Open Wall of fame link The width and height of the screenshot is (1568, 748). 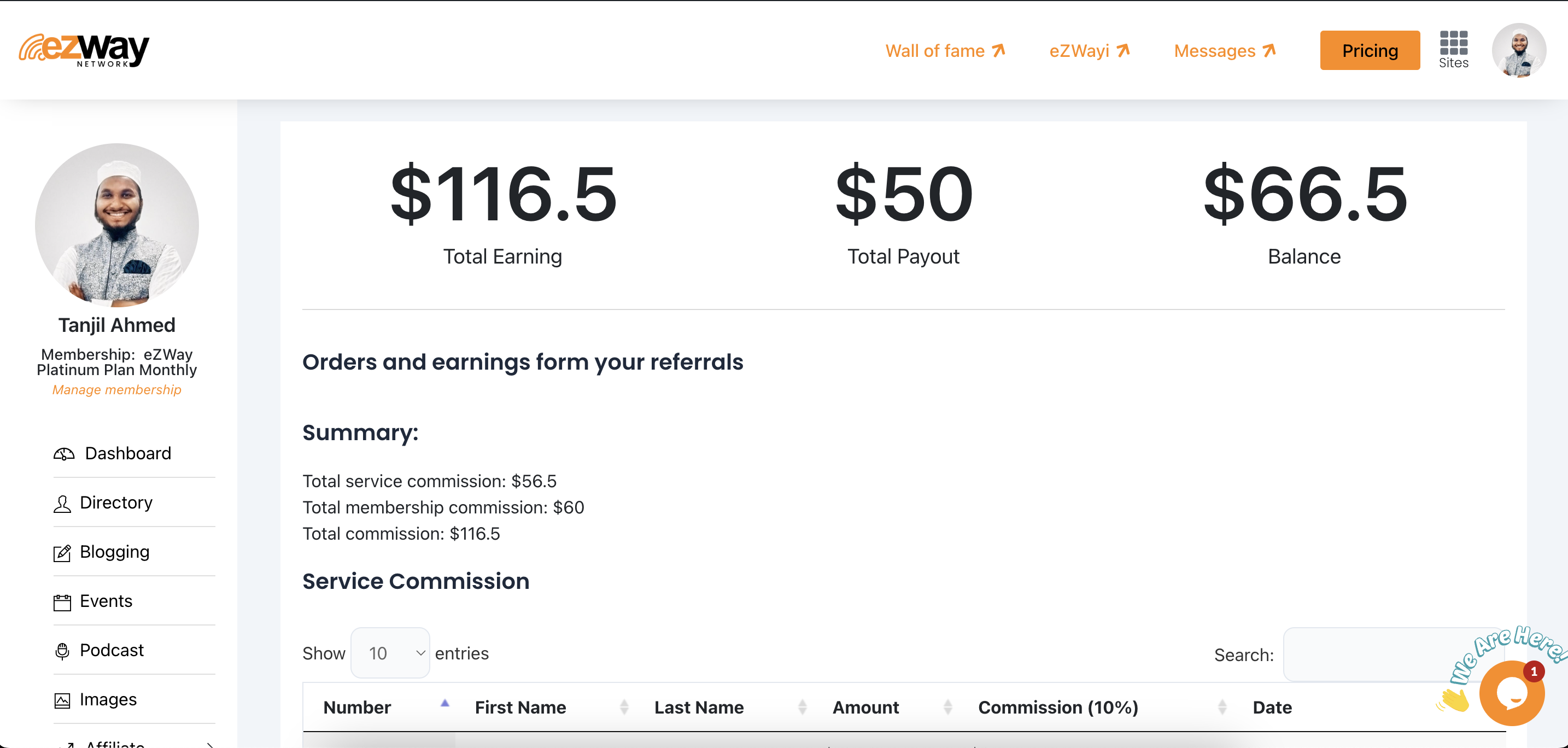tap(944, 50)
